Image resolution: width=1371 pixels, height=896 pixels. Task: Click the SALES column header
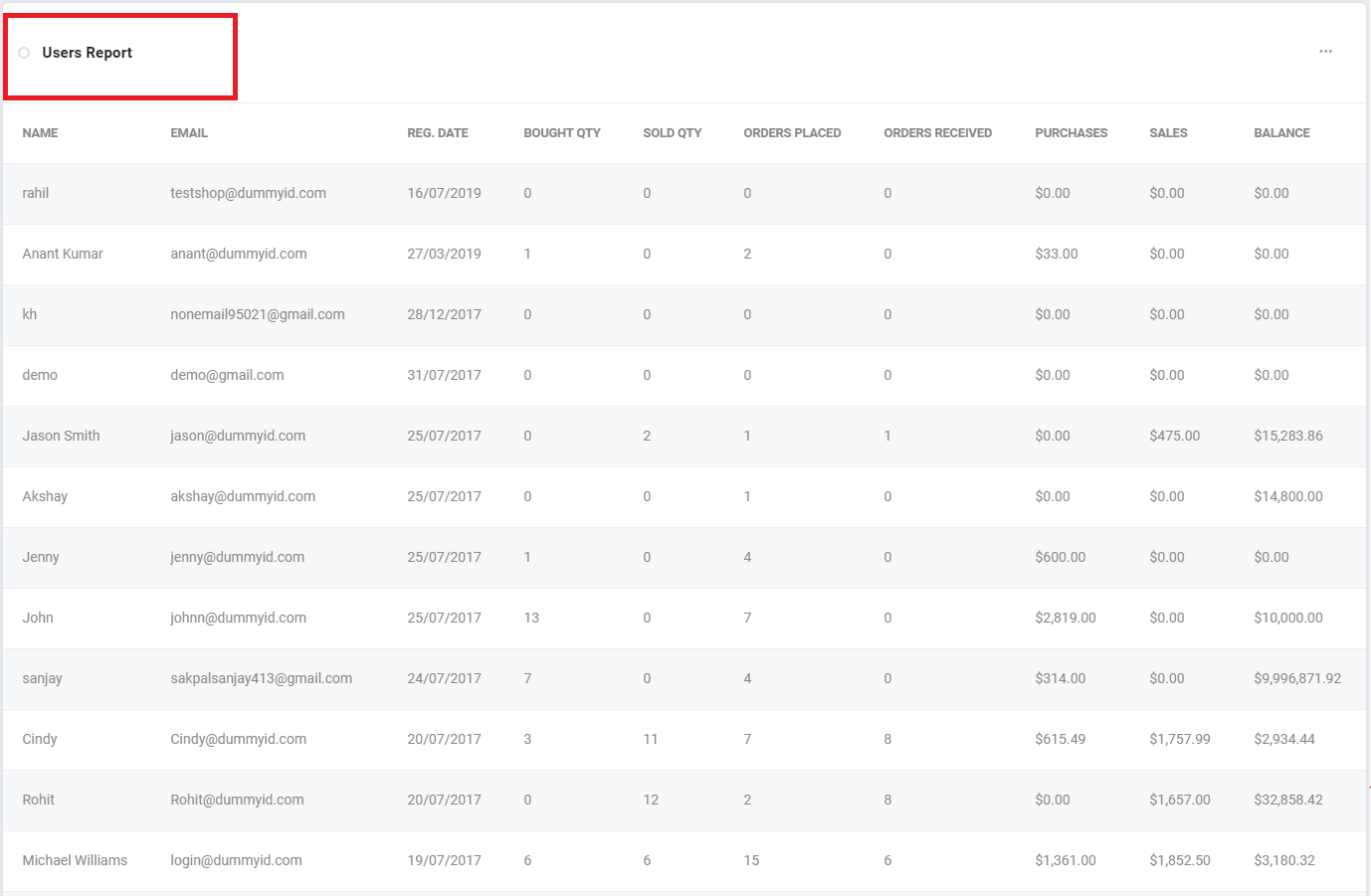[1169, 133]
